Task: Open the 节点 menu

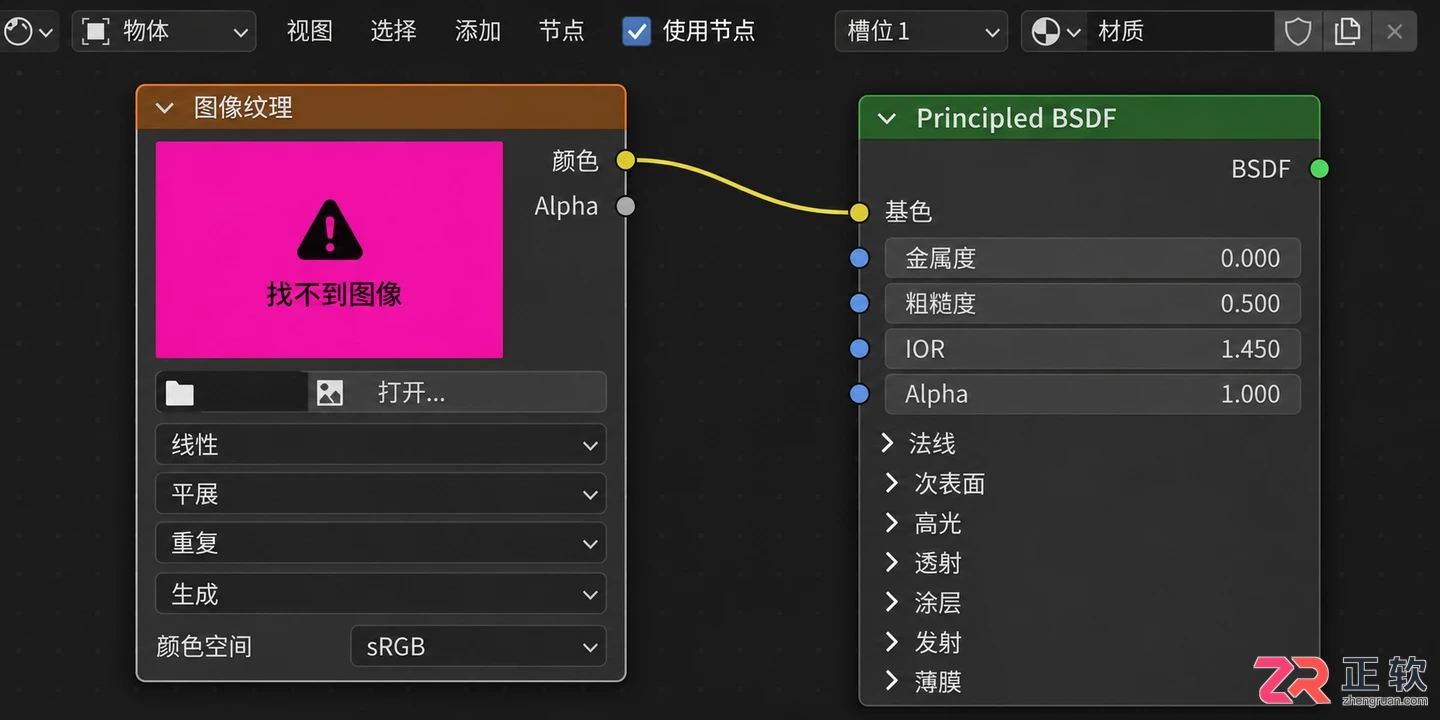Action: click(561, 32)
